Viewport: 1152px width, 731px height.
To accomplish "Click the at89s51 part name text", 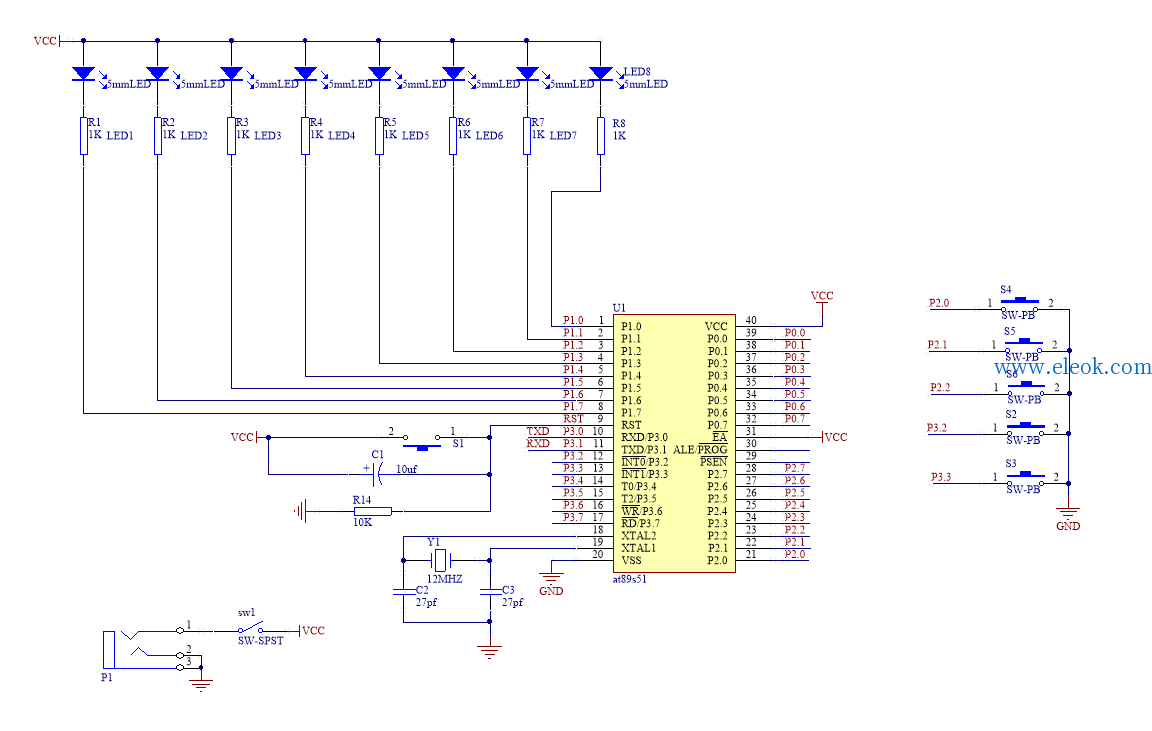I will 630,579.
